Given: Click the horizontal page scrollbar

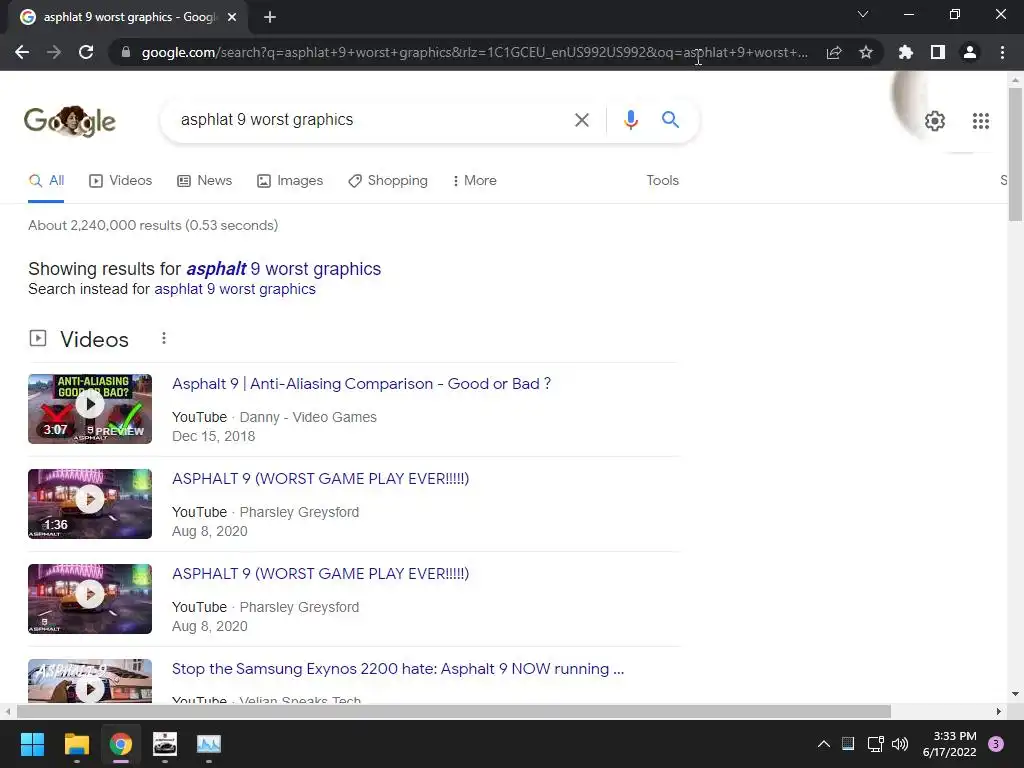Looking at the screenshot, I should tap(454, 711).
